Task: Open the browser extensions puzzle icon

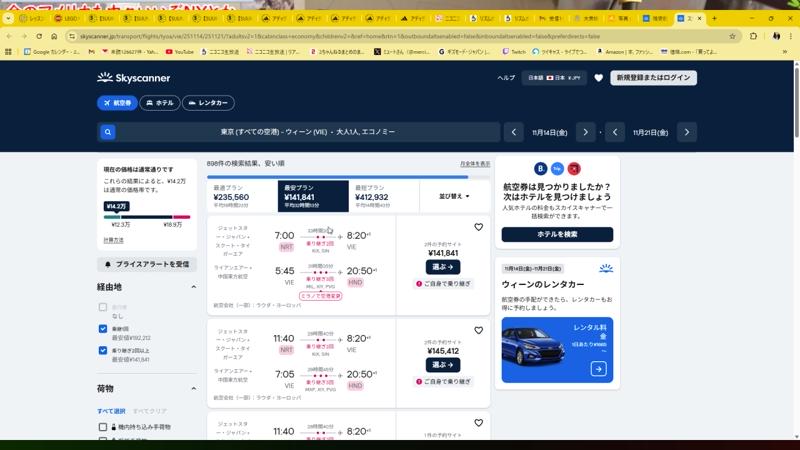Action: tap(754, 36)
